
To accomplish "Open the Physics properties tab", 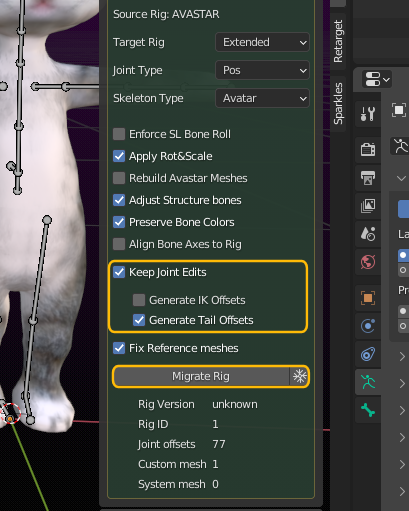I will [x=368, y=326].
